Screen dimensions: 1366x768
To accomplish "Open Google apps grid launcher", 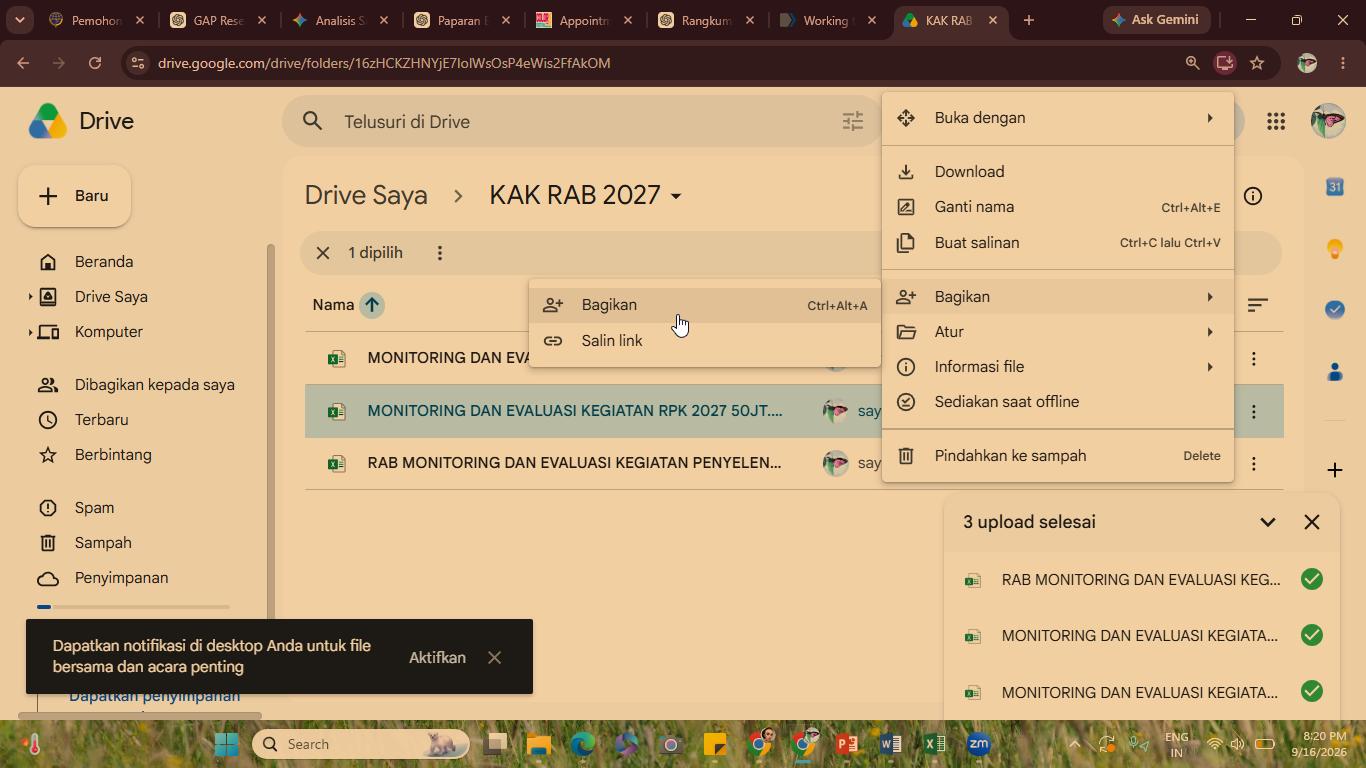I will coord(1275,121).
